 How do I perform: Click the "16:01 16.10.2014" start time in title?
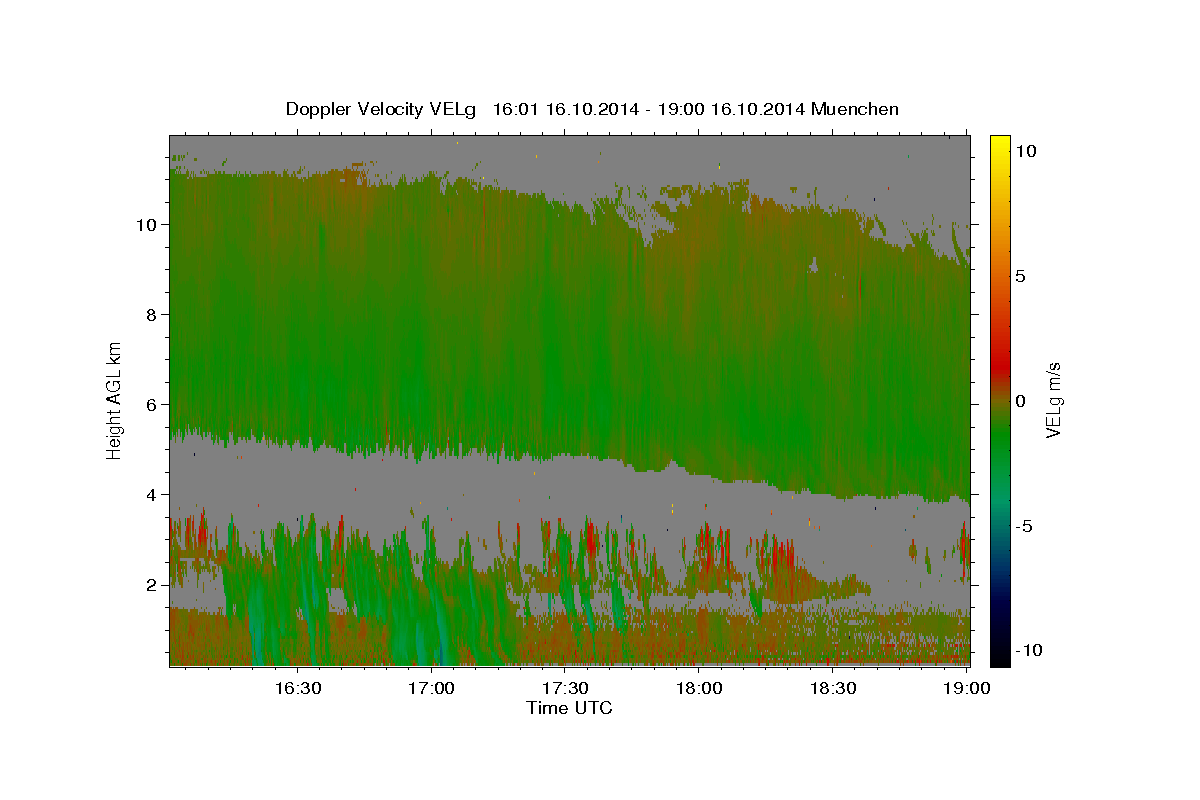point(566,109)
